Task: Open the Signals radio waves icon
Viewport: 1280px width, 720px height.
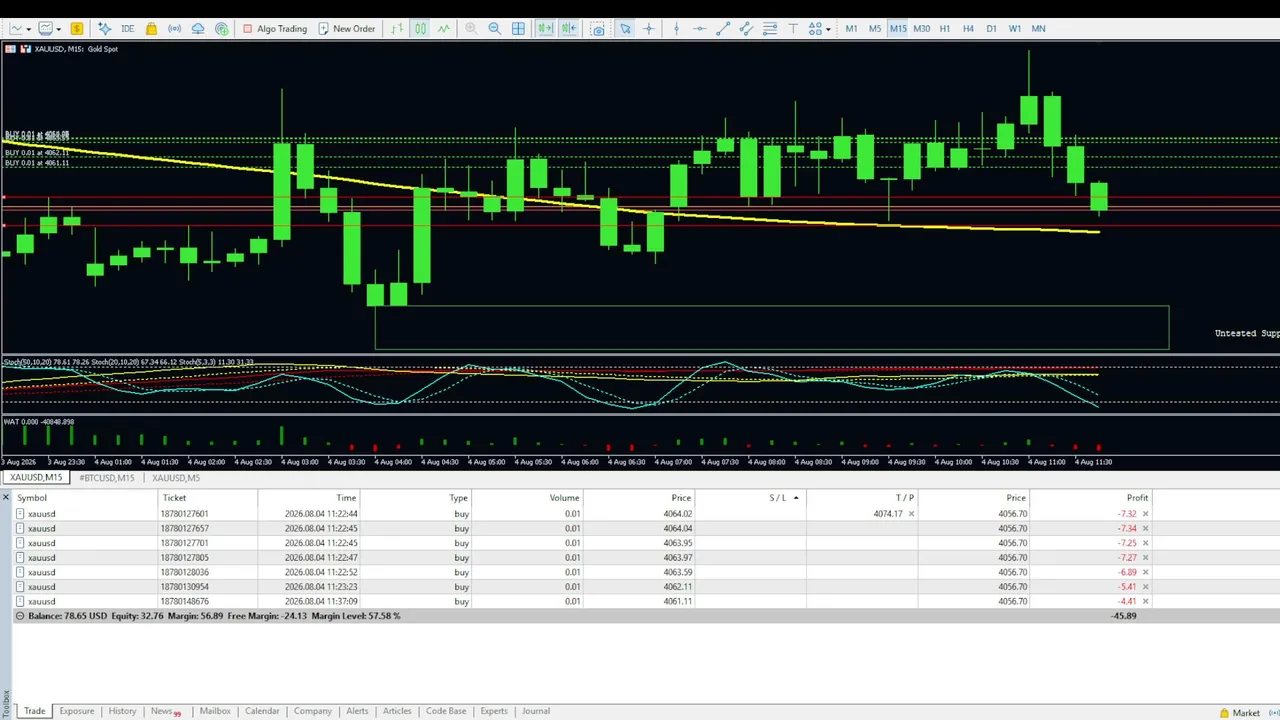Action: point(174,29)
